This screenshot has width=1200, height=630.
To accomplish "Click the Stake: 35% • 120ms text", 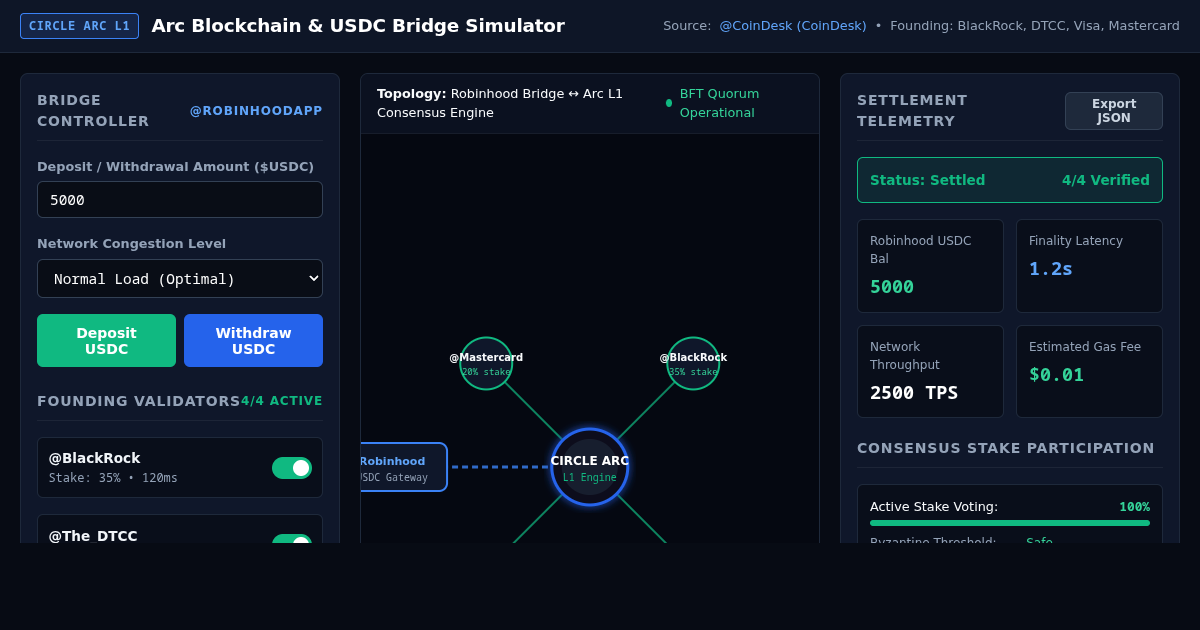I will pyautogui.click(x=113, y=478).
